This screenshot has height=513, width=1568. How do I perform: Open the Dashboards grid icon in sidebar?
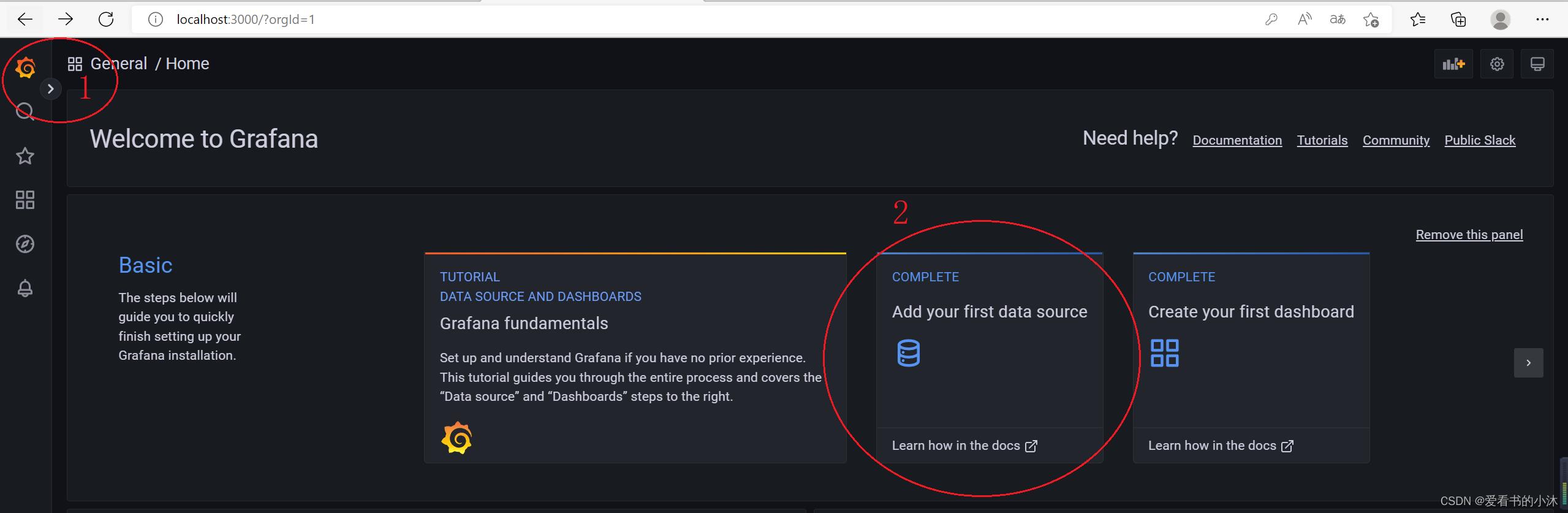pyautogui.click(x=25, y=200)
